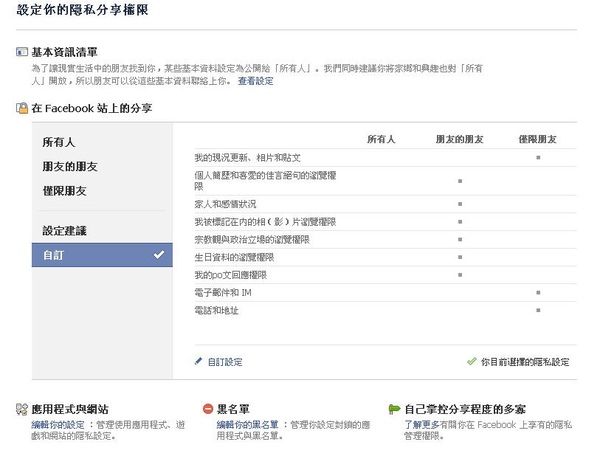
Task: Click the 自訂設定 link below the table
Action: pyautogui.click(x=225, y=362)
